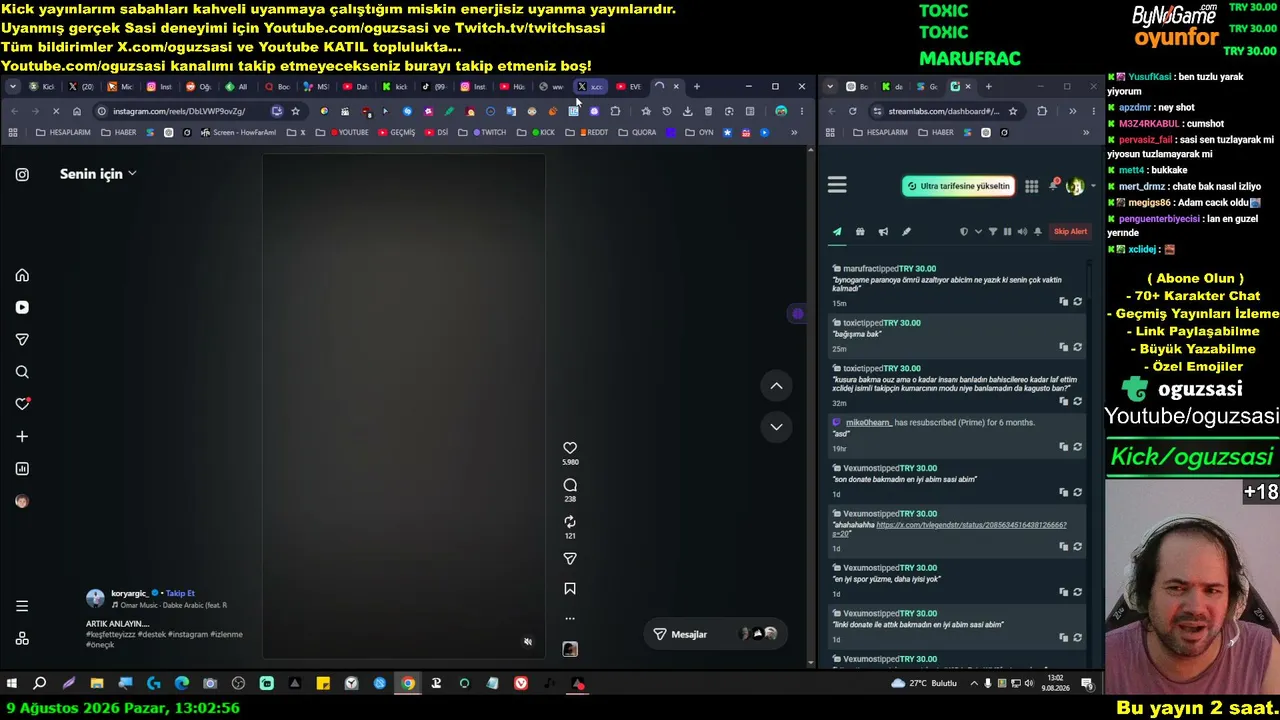Screen dimensions: 1280x720
Task: Open the KICK bookmark folder
Action: tap(537, 132)
